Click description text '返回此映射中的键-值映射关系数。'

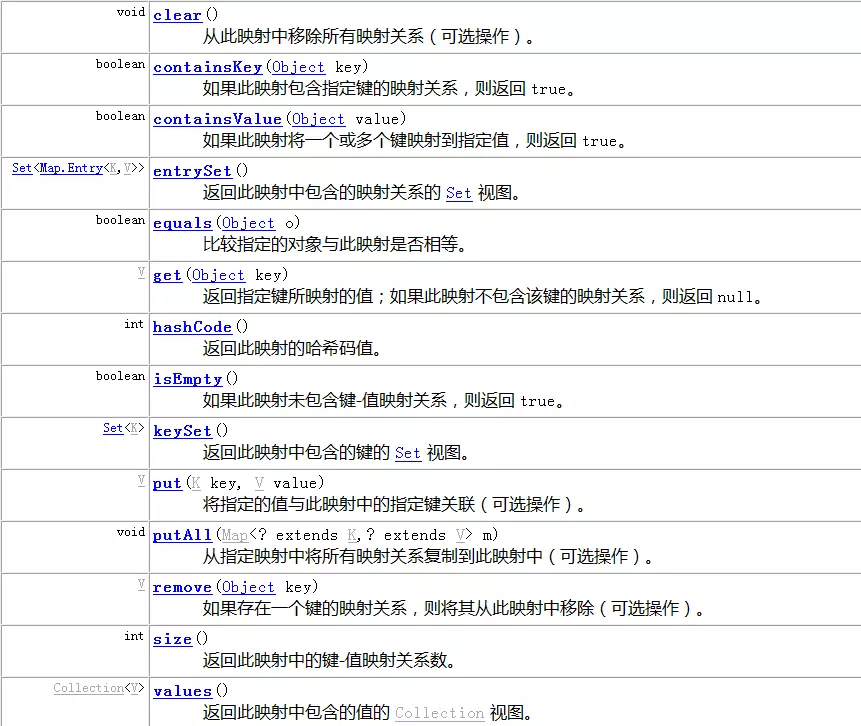329,660
